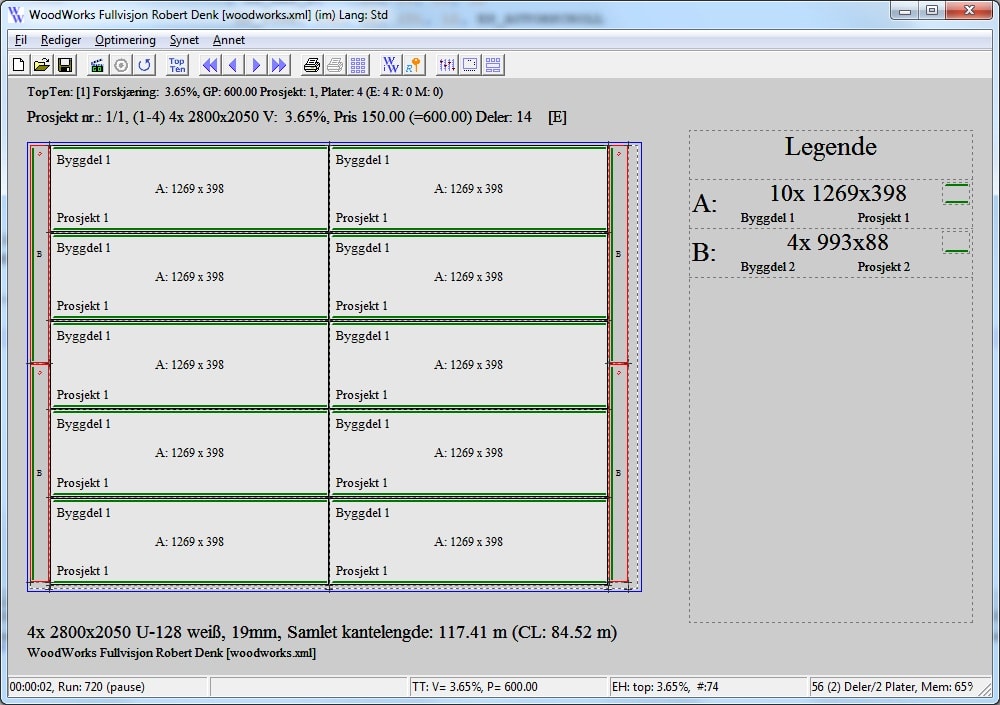Click the status bar Run: 720 (pause) field
The height and width of the screenshot is (705, 1000).
pyautogui.click(x=108, y=686)
